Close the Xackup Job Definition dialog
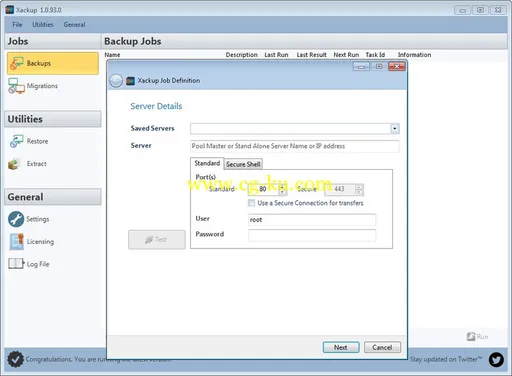The width and height of the screenshot is (512, 376). pos(397,67)
